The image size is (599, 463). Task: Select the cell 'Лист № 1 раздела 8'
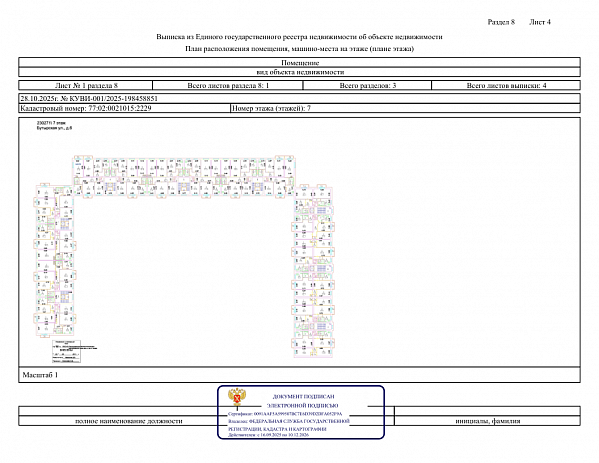[86, 85]
